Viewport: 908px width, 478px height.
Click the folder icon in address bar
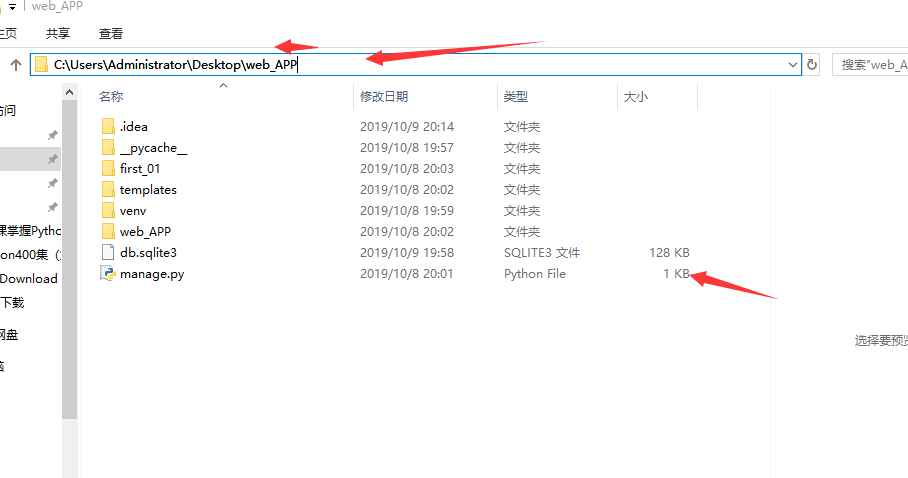click(x=41, y=64)
